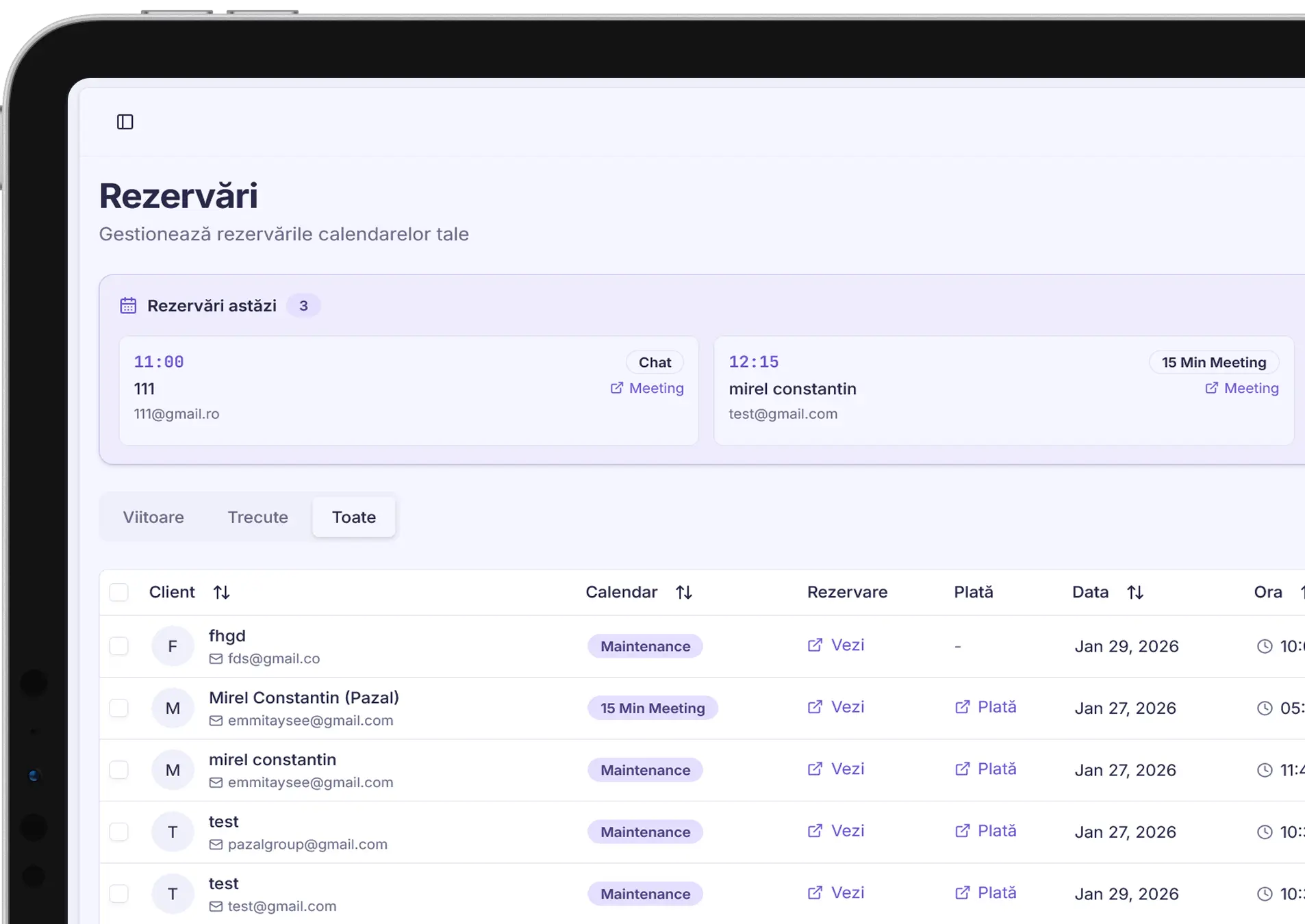Click 15 Min Meeting badge in table
This screenshot has width=1305, height=924.
pyautogui.click(x=652, y=708)
